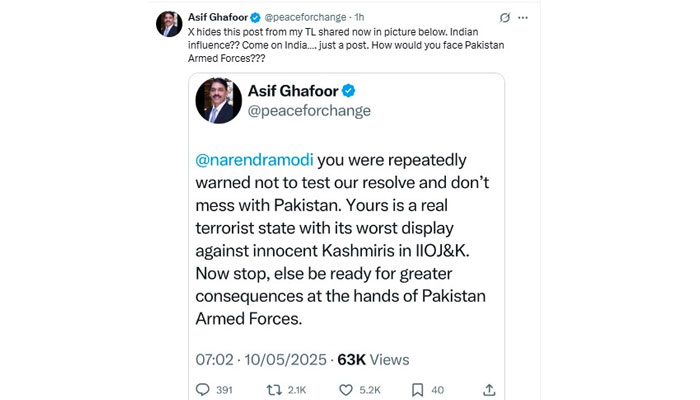Click the Grok slashed-circle icon
700x400 pixels.
(x=510, y=18)
